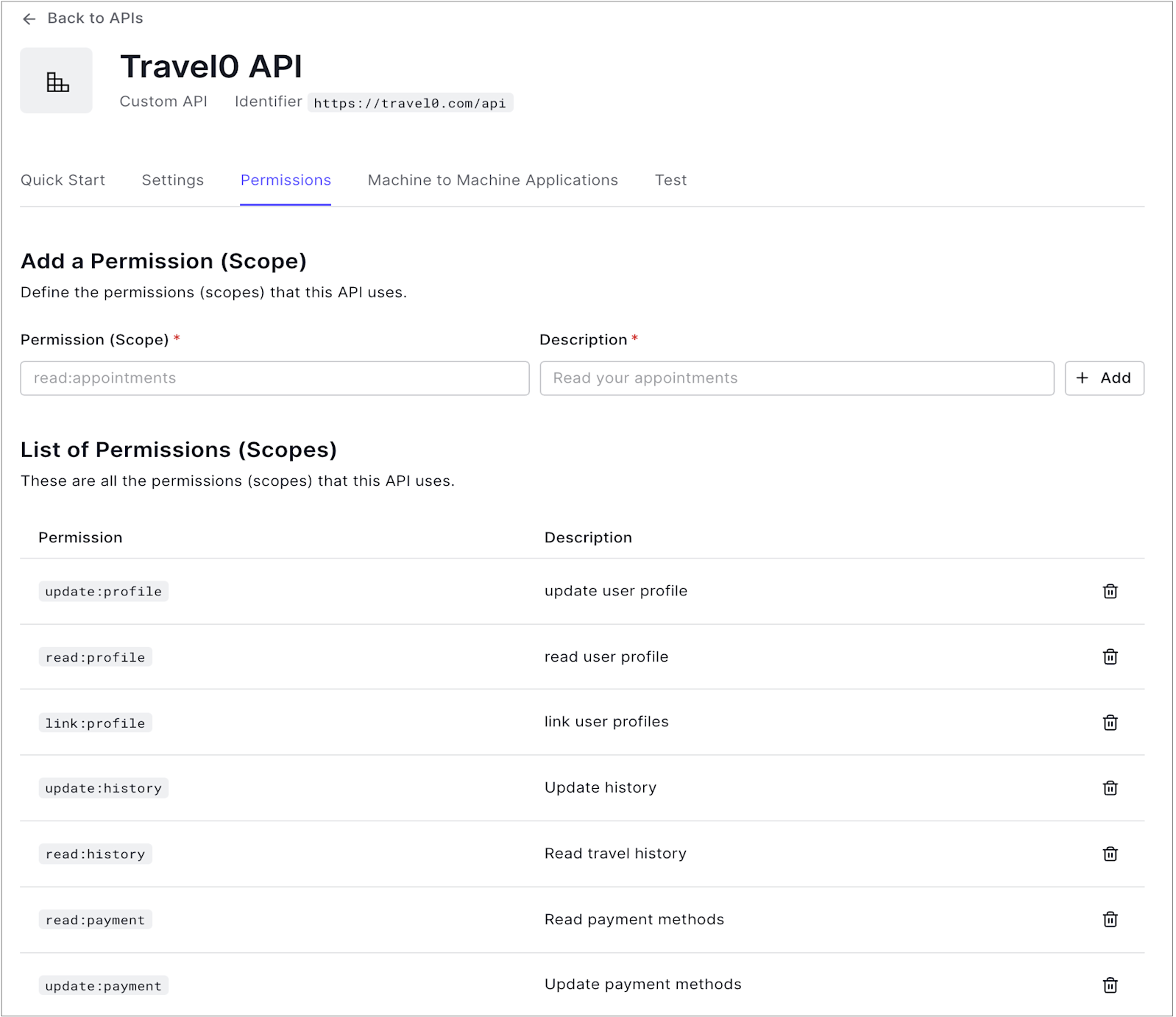
Task: Open the Quick Start tab
Action: tap(63, 180)
